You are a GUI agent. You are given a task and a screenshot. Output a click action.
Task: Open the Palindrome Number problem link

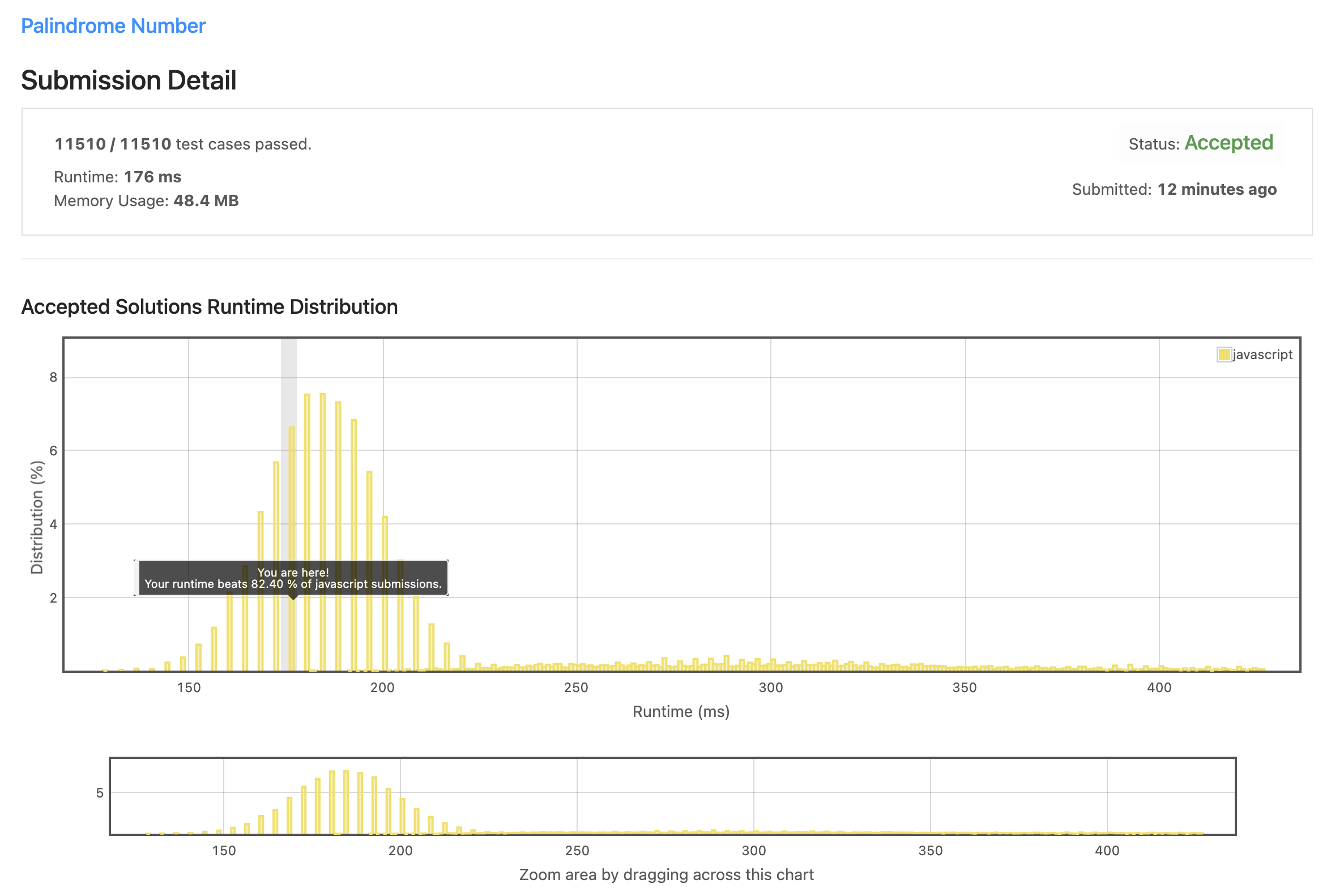point(113,25)
